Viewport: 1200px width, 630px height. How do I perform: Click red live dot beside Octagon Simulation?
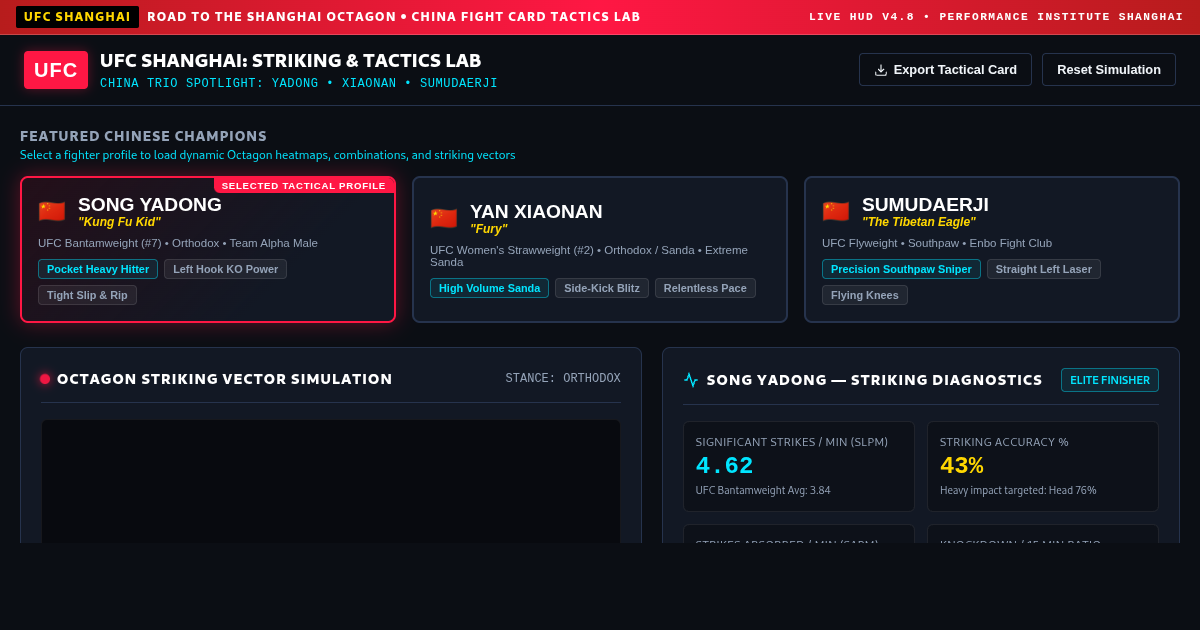click(x=45, y=379)
